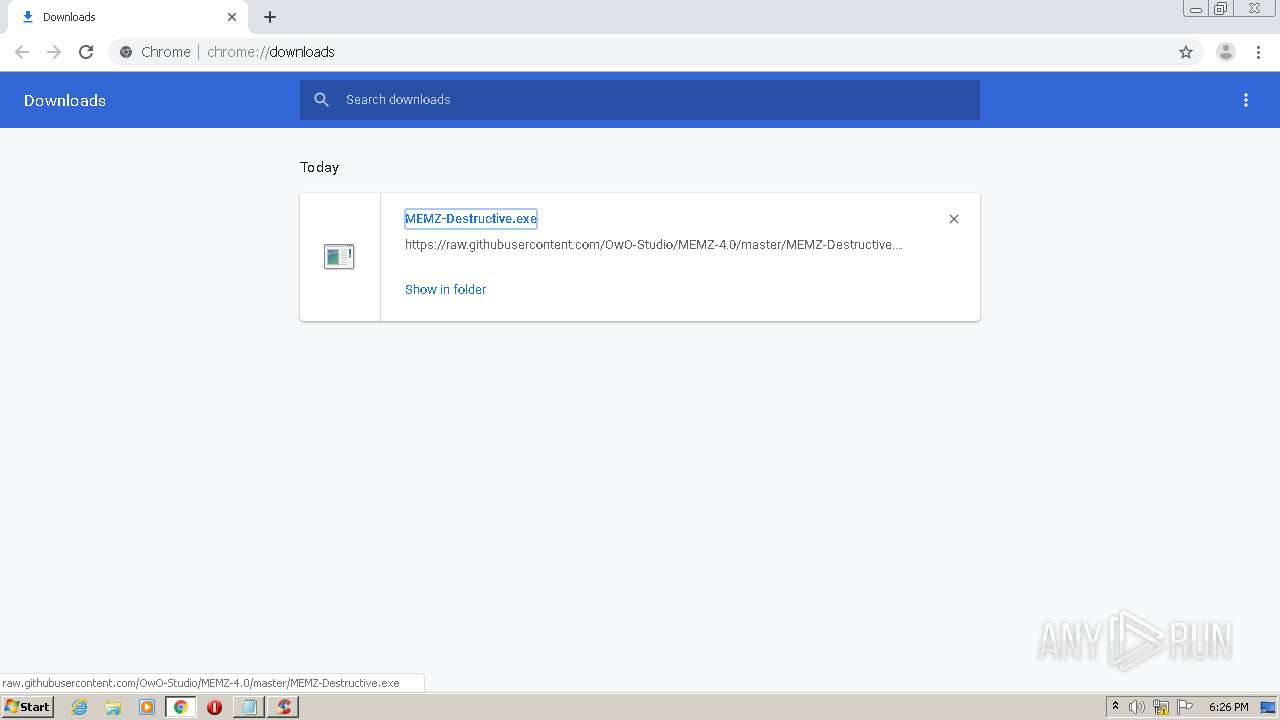Minimize the Chrome window

tap(1196, 9)
